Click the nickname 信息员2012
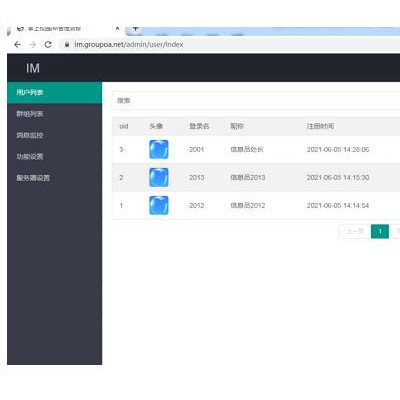The width and height of the screenshot is (400, 400). [x=248, y=205]
